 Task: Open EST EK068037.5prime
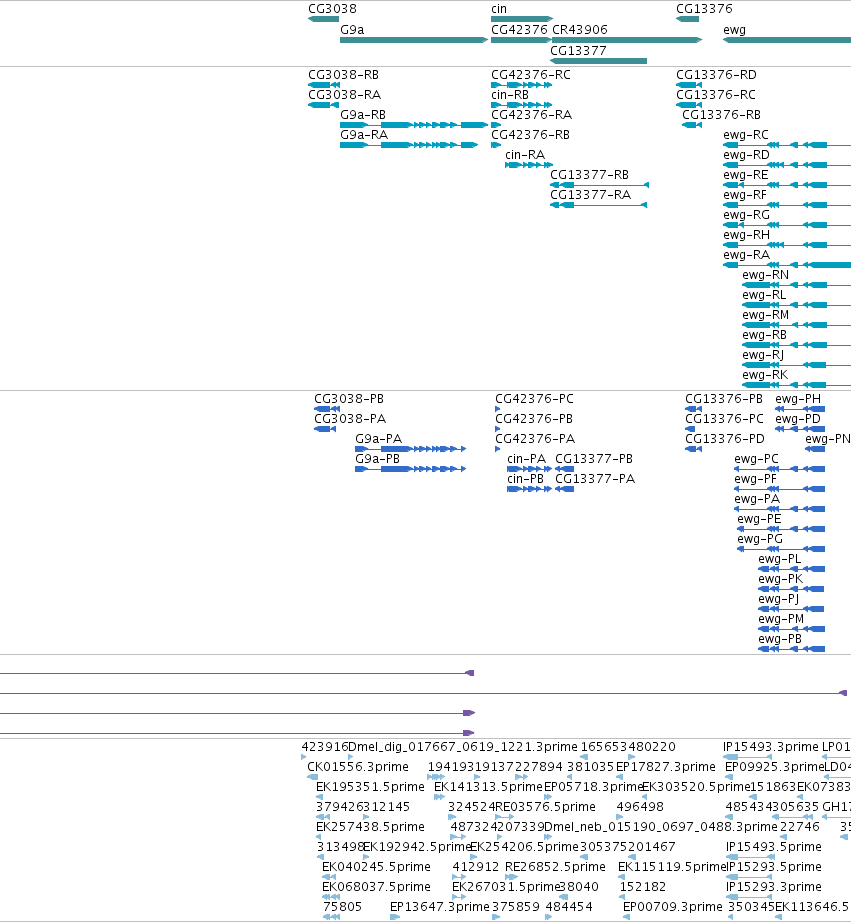click(x=376, y=887)
